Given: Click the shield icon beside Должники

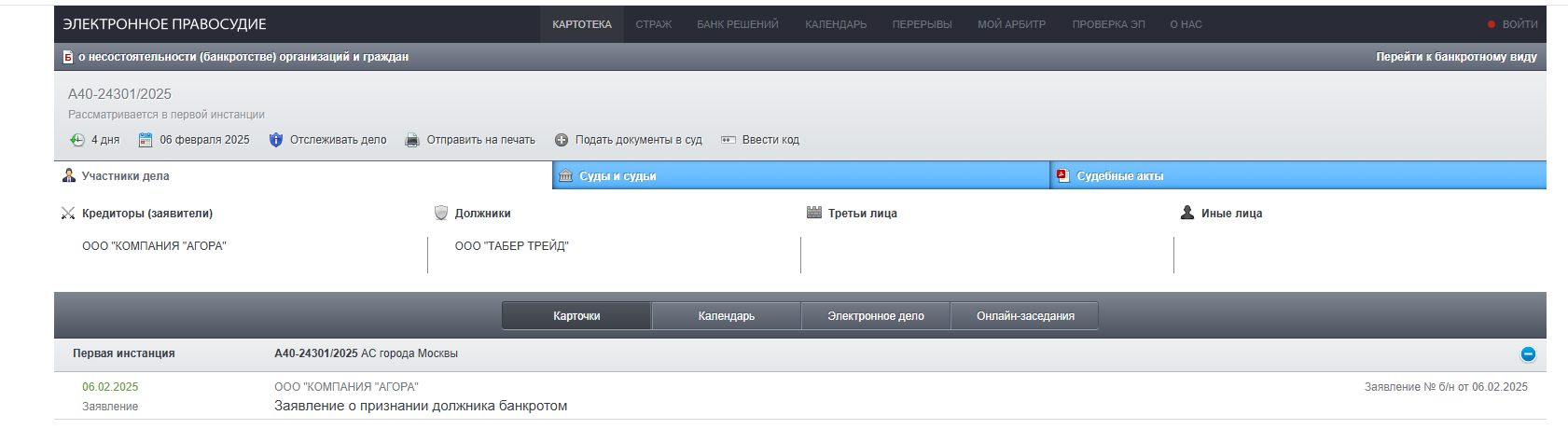Looking at the screenshot, I should pyautogui.click(x=441, y=213).
